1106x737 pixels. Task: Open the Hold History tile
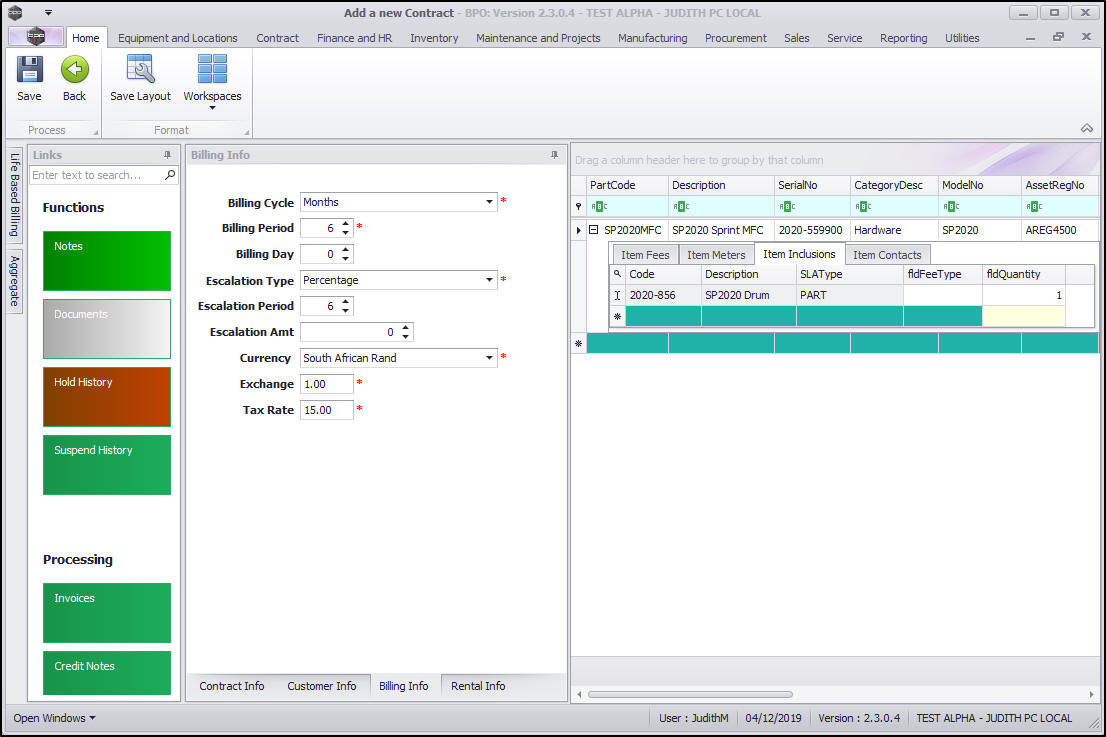tap(107, 397)
